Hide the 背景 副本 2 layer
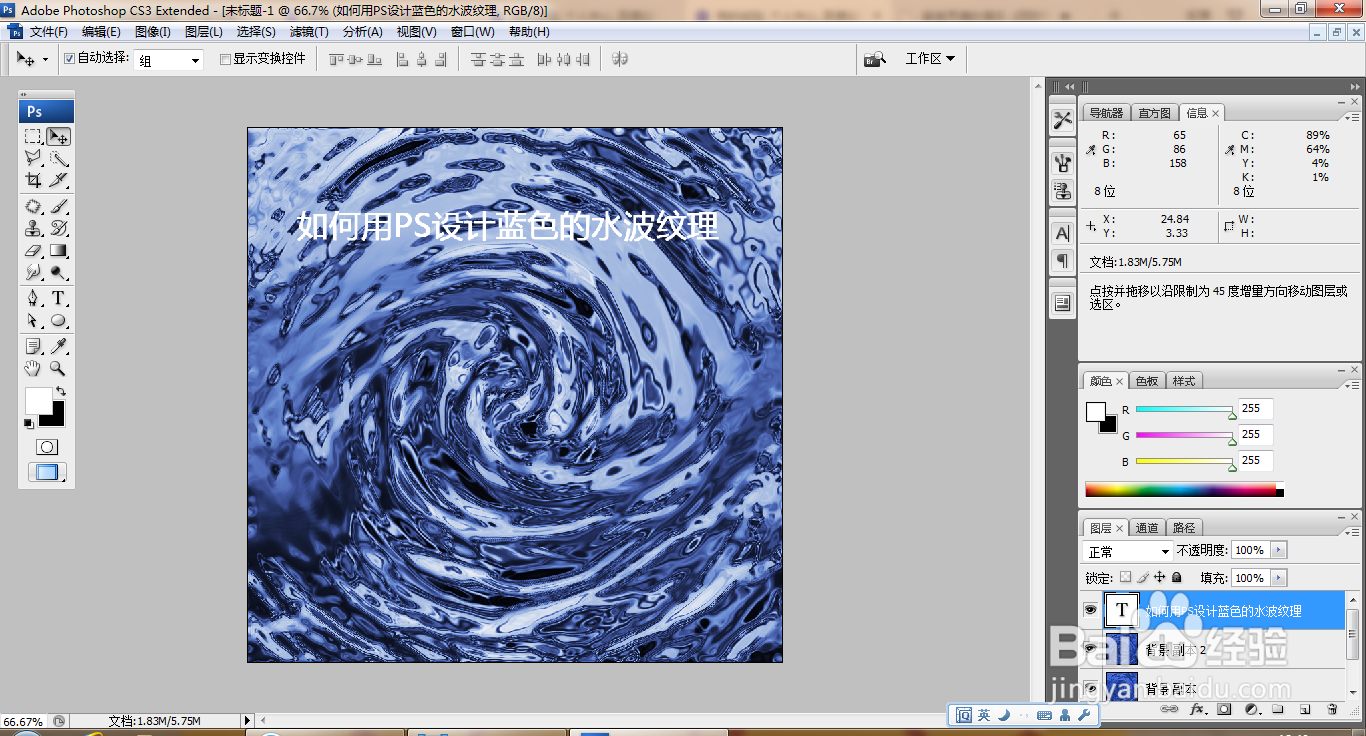 click(x=1091, y=648)
